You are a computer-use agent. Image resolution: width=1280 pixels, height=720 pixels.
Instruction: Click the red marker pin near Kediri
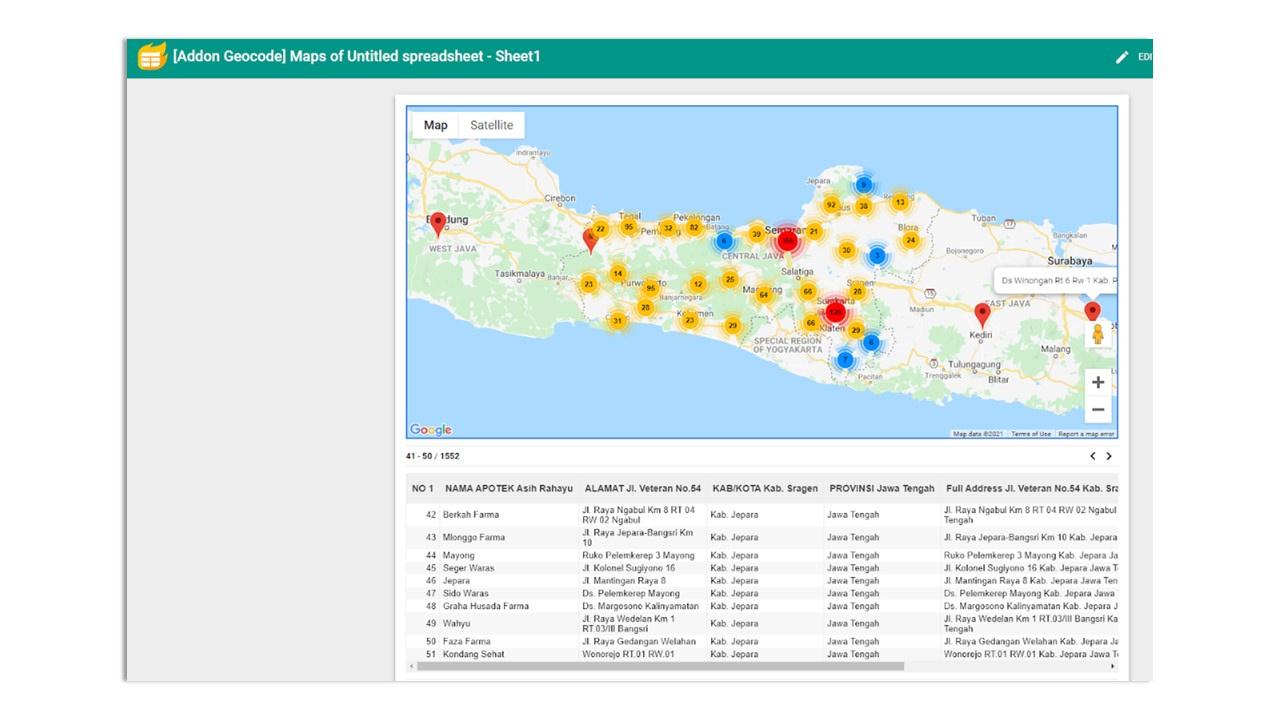[982, 315]
